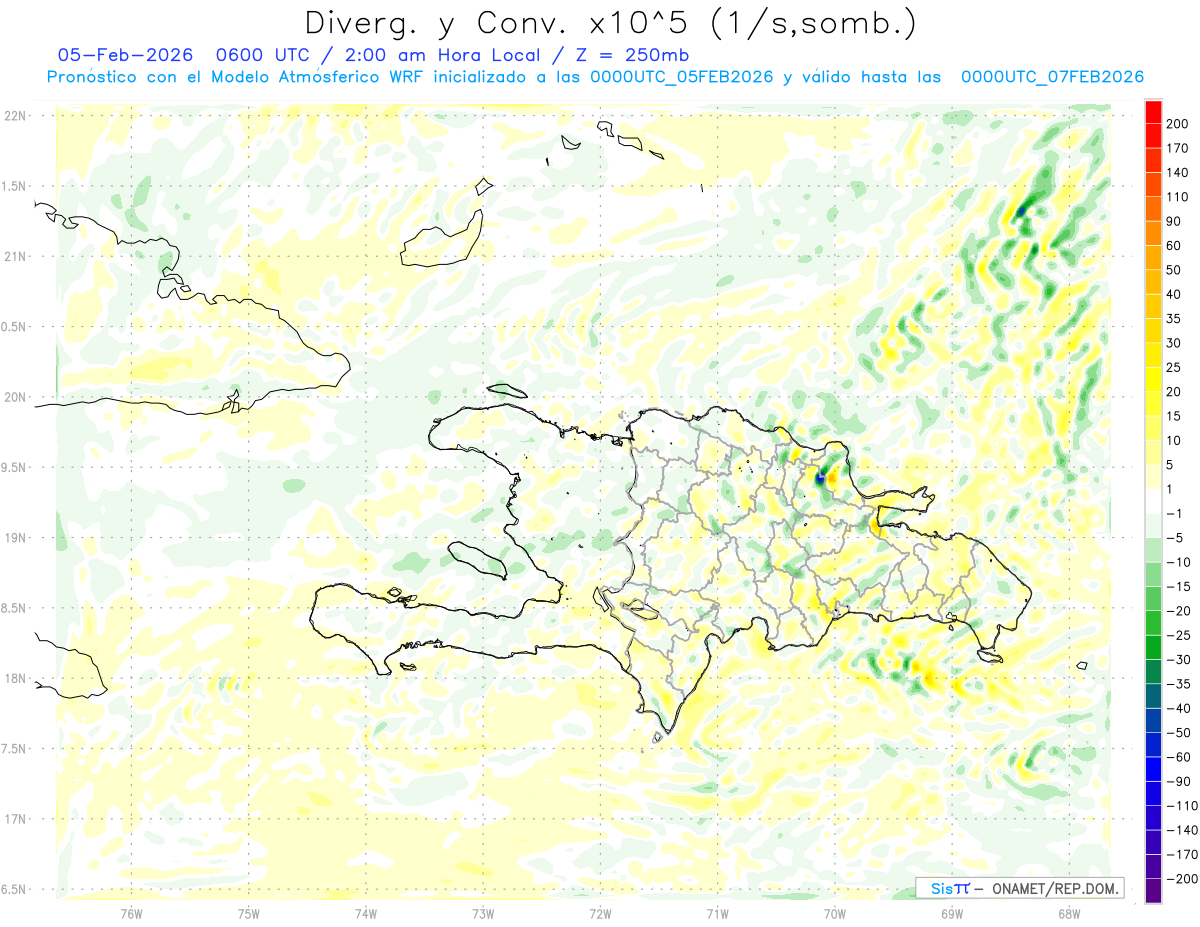The height and width of the screenshot is (927, 1200).
Task: Click the 70W longitude label
Action: 834,912
